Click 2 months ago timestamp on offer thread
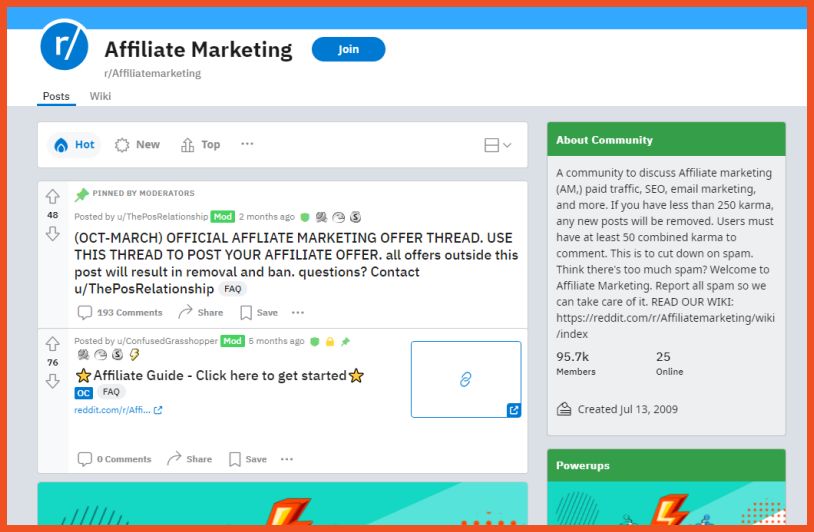This screenshot has height=532, width=814. (x=267, y=216)
